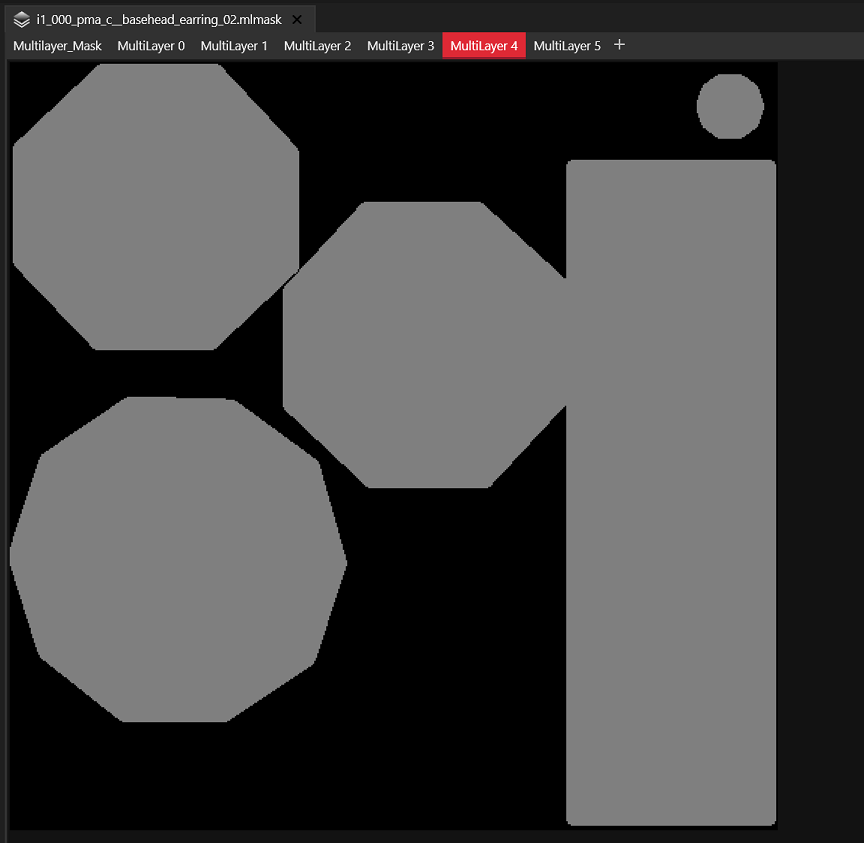Click dark empty panel right of canvas
864x843 pixels.
point(821,441)
